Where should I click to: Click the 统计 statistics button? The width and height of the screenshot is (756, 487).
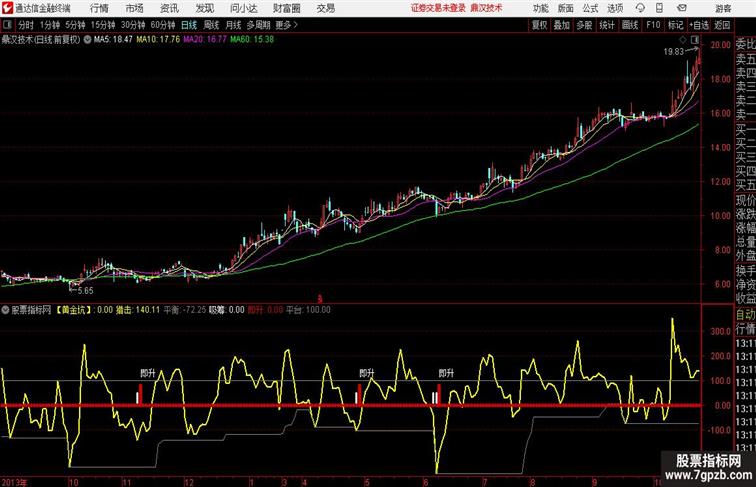point(607,25)
